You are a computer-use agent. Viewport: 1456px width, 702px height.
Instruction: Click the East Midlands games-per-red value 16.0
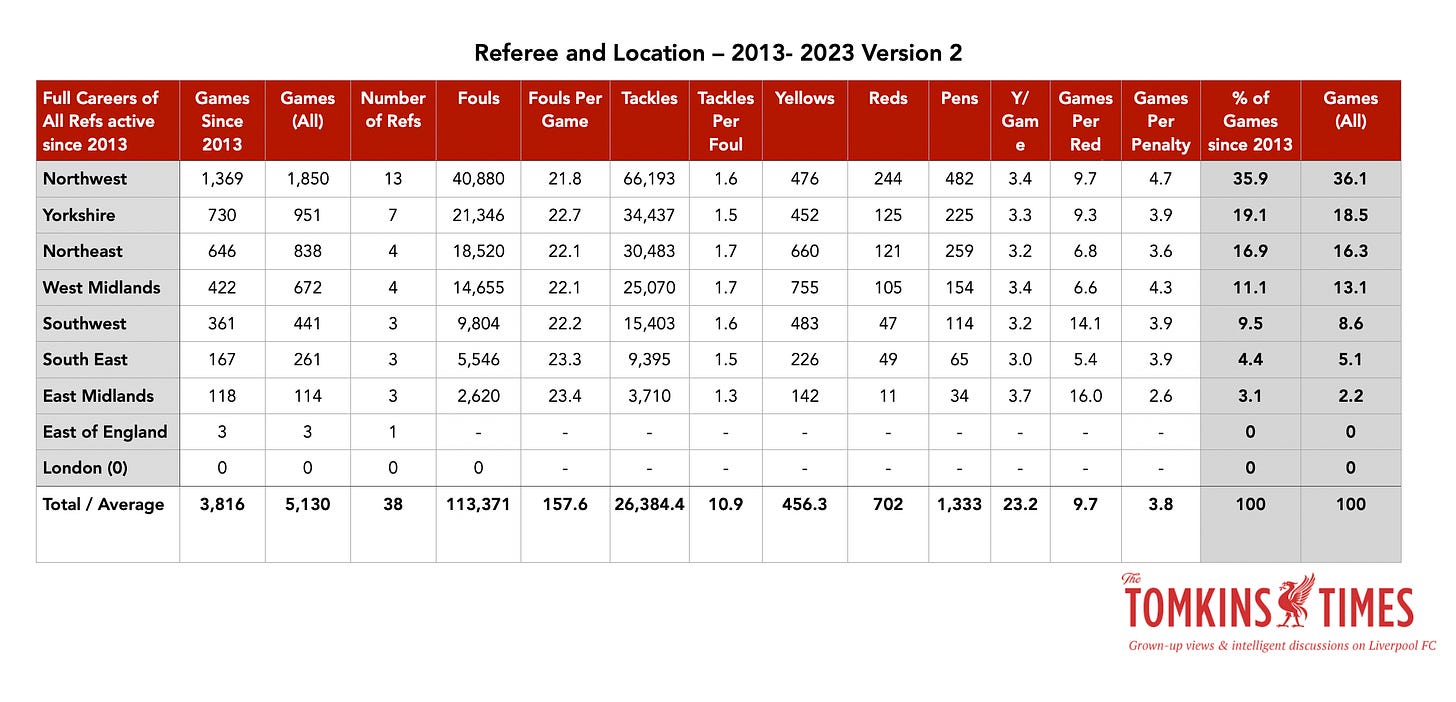click(x=1085, y=395)
